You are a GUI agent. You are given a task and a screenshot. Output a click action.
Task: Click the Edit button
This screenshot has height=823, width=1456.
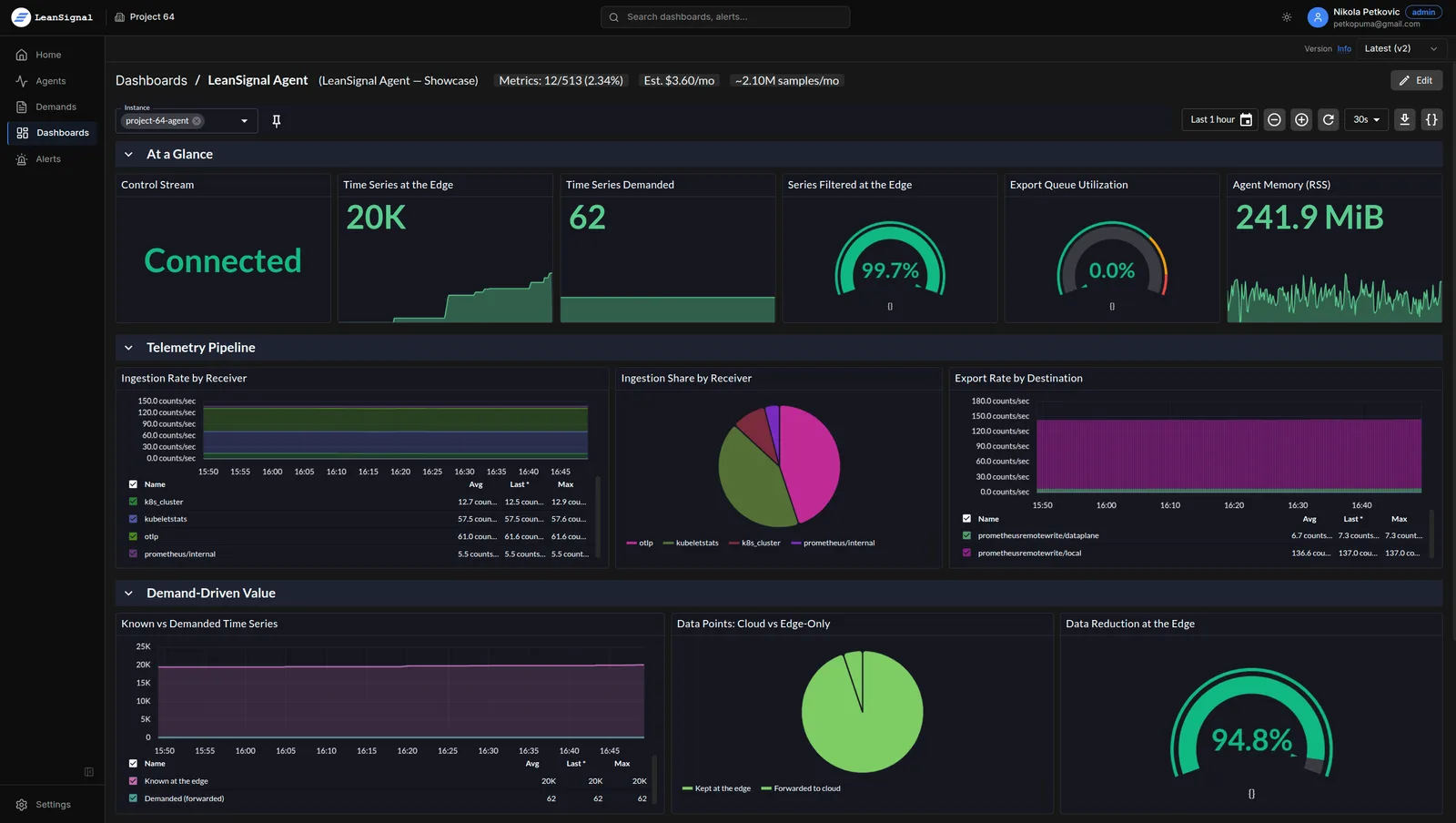(1416, 81)
